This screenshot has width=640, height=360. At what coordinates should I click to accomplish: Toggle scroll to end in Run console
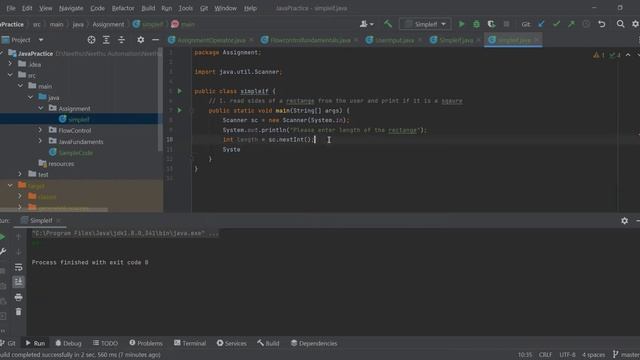[x=18, y=282]
